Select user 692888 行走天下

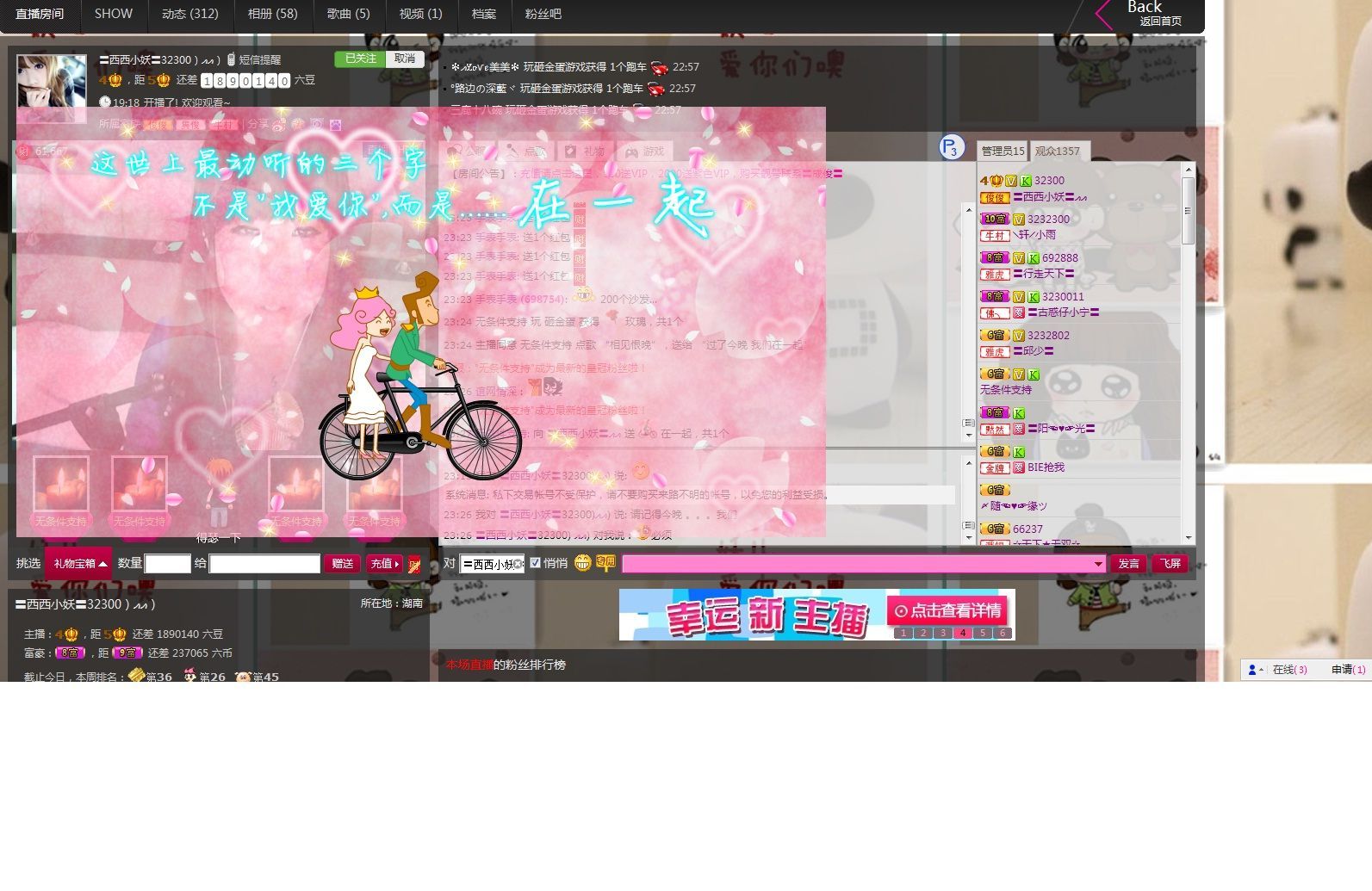tap(1079, 266)
